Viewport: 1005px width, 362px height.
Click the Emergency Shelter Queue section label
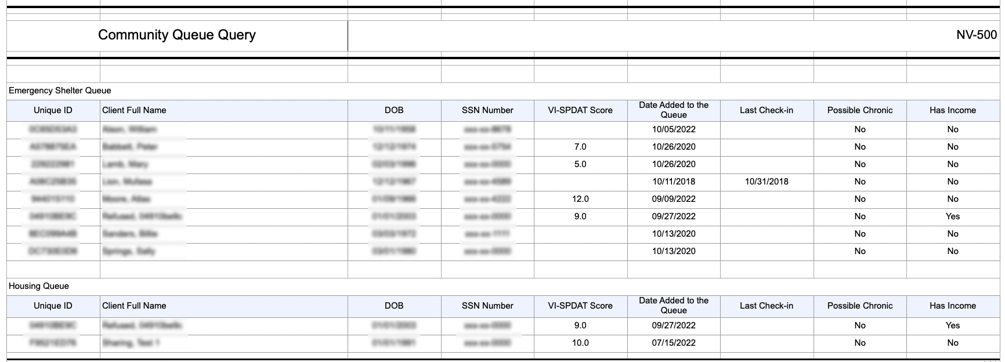[60, 90]
